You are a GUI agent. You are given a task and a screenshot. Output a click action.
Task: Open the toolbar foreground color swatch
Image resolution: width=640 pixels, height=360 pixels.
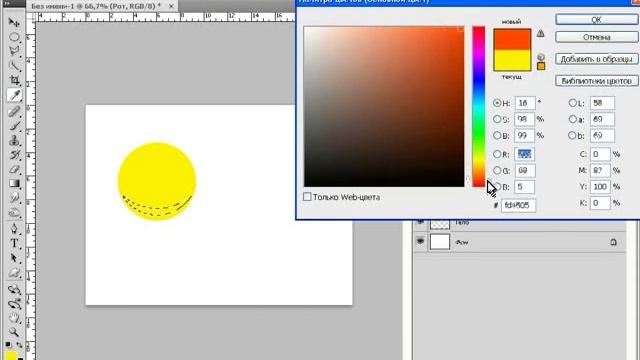[x=10, y=355]
